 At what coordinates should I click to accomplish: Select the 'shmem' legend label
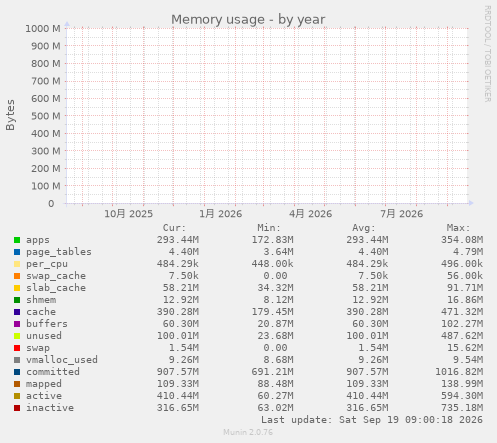[41, 300]
